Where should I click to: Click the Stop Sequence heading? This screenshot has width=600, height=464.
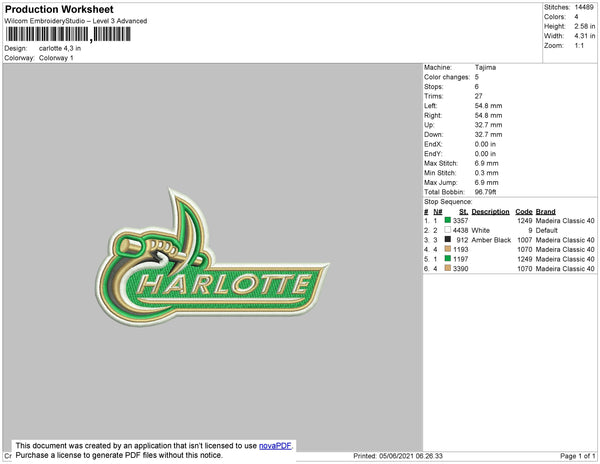click(448, 202)
